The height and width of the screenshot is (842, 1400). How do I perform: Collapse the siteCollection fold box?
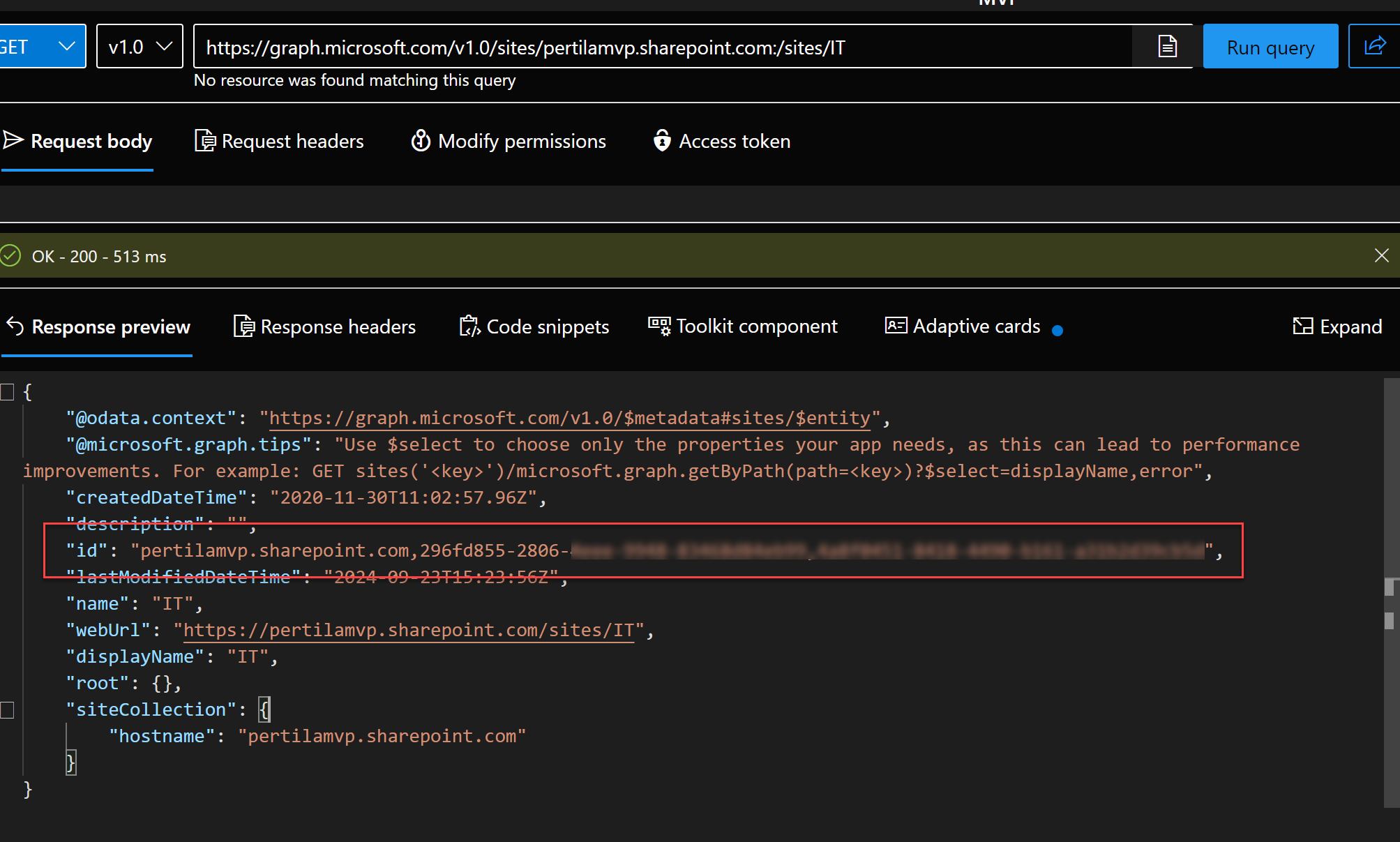point(8,710)
